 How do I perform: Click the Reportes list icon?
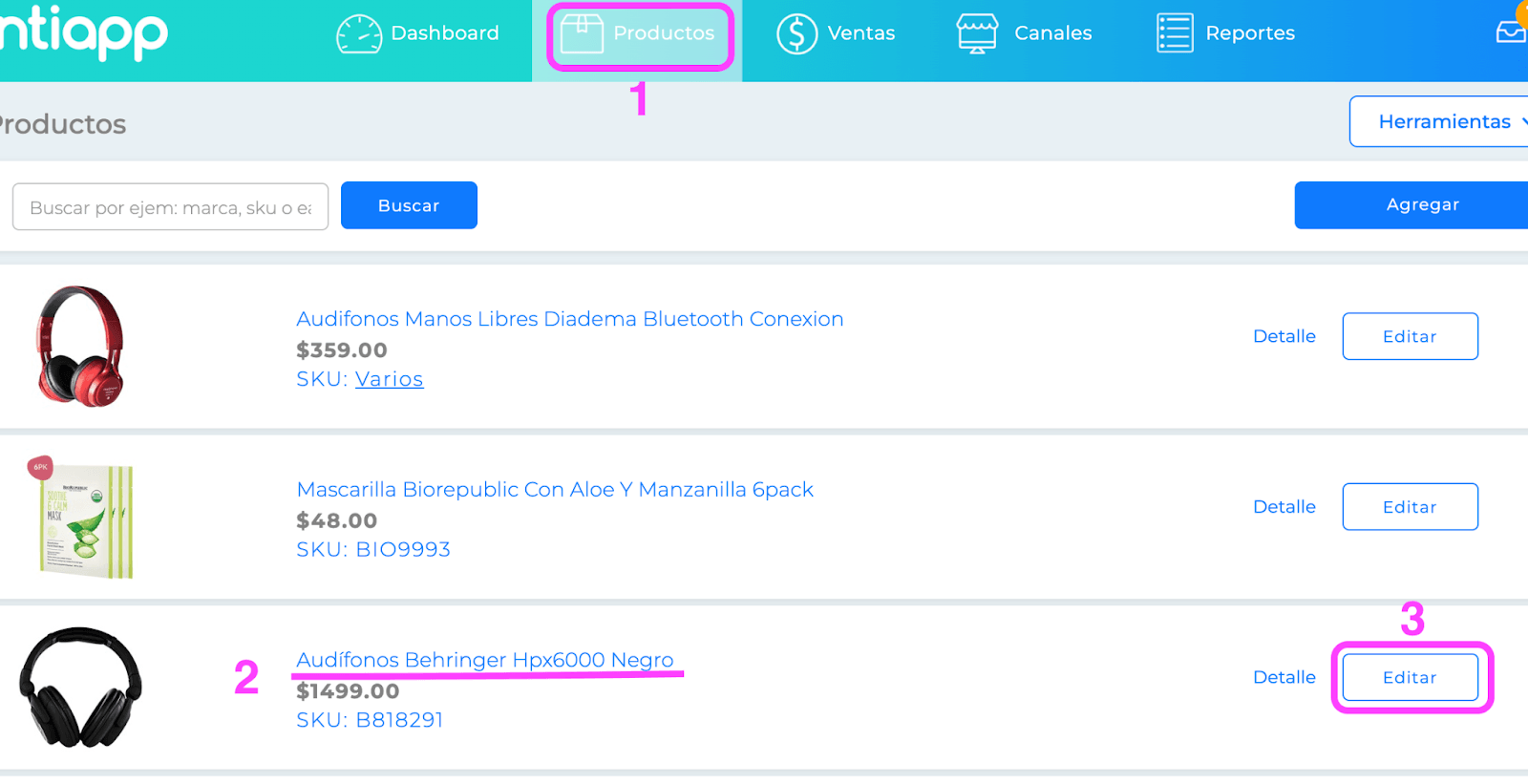[x=1175, y=33]
